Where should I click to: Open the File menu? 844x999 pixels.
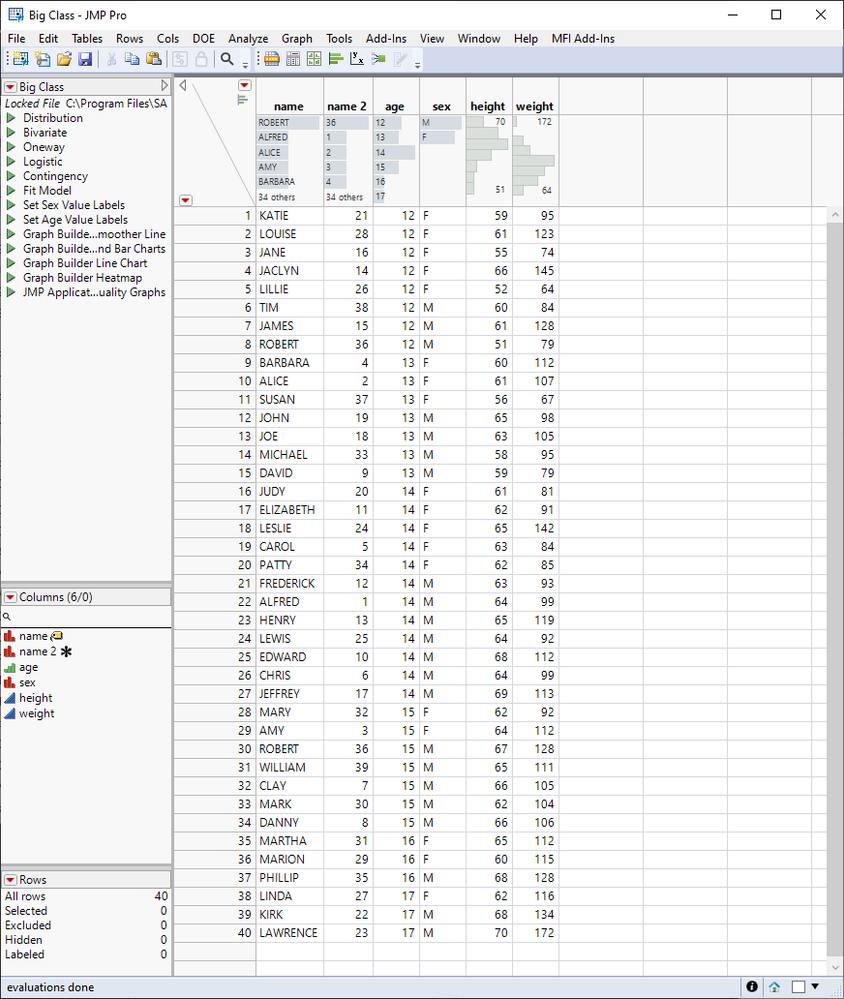click(17, 38)
